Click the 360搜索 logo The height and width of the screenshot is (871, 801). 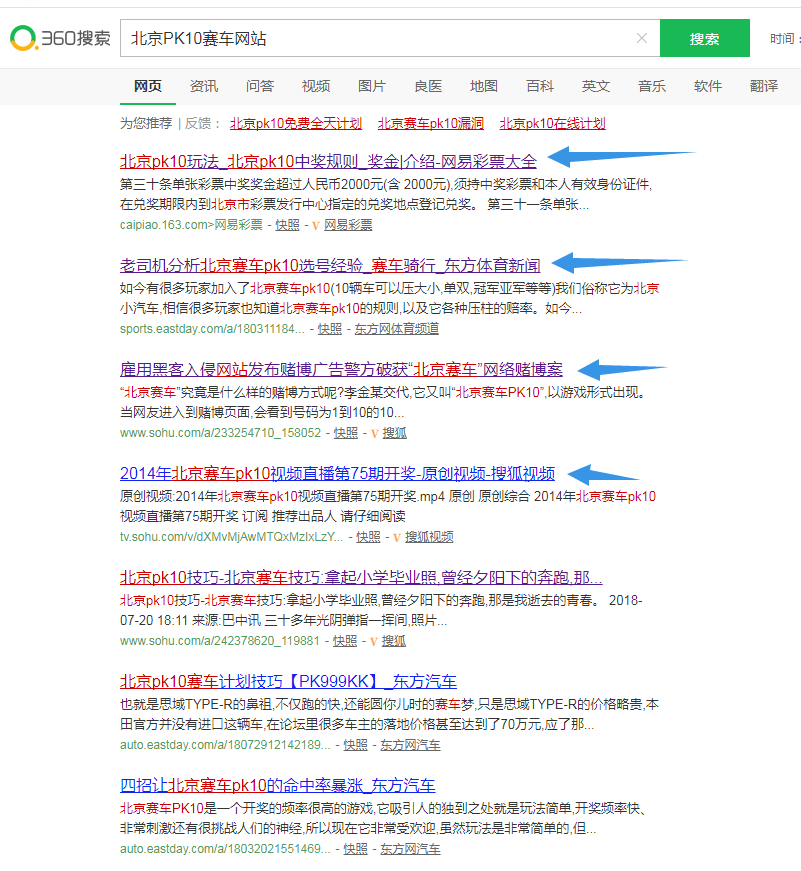60,38
